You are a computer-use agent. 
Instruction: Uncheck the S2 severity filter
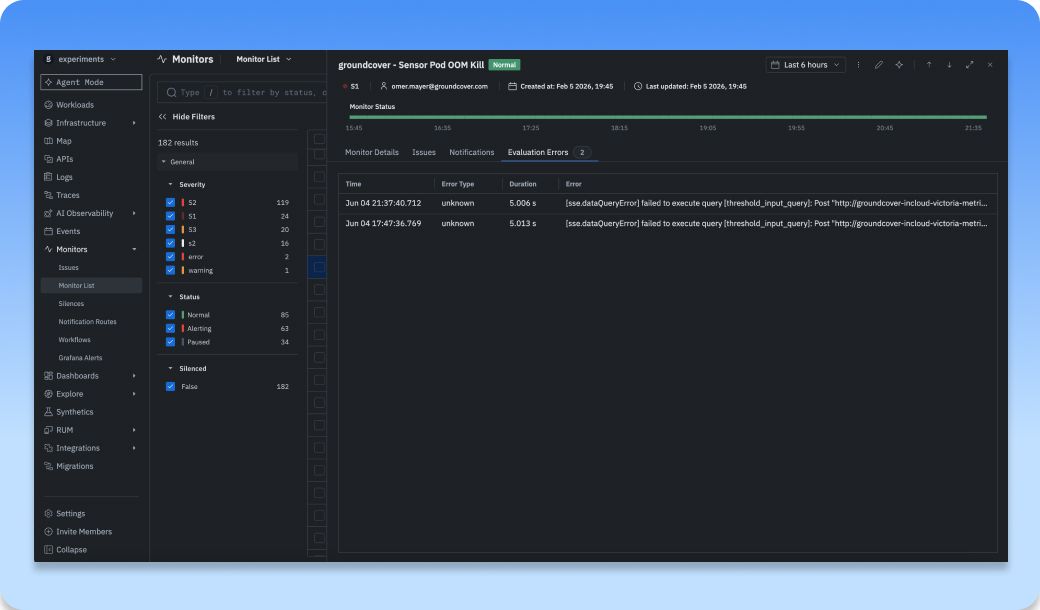170,202
